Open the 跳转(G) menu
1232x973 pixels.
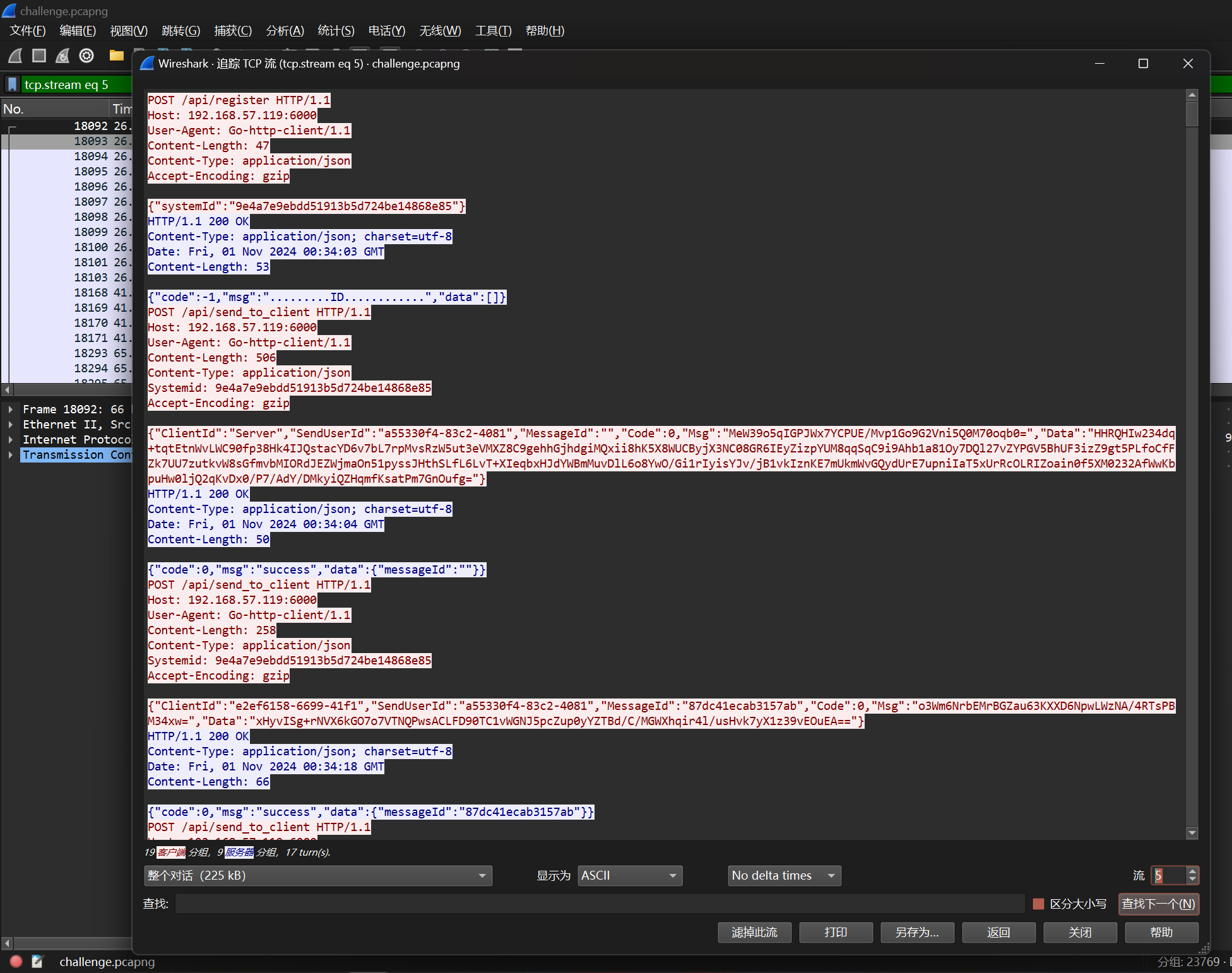181,31
